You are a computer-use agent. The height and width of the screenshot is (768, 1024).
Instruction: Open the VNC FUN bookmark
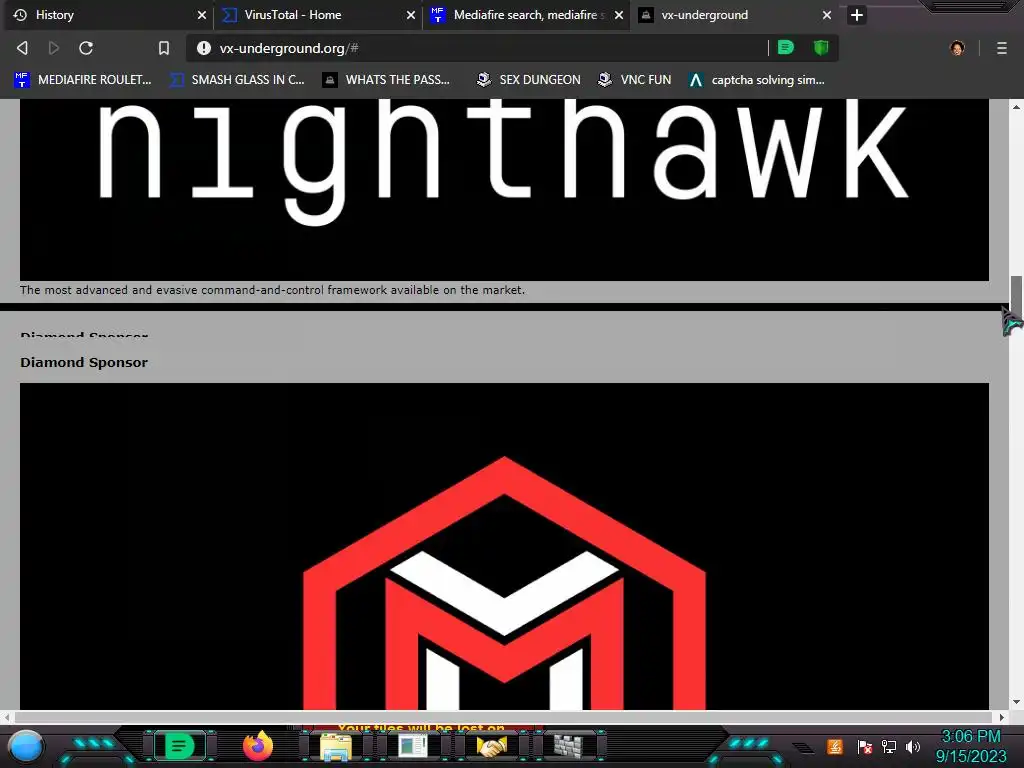click(635, 80)
